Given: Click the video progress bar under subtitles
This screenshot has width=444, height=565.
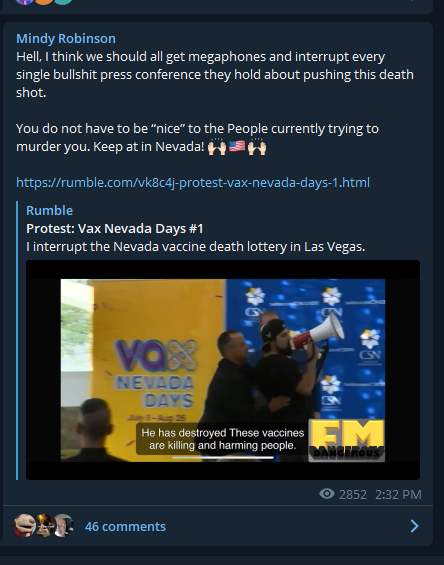Looking at the screenshot, I should tap(223, 458).
